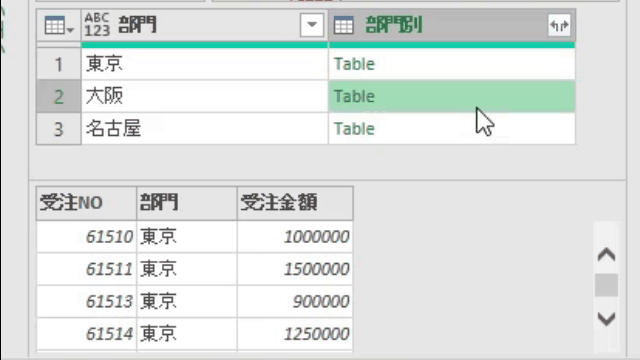Click the 名古屋 cell in the 部門 column
The width and height of the screenshot is (640, 360).
point(204,129)
